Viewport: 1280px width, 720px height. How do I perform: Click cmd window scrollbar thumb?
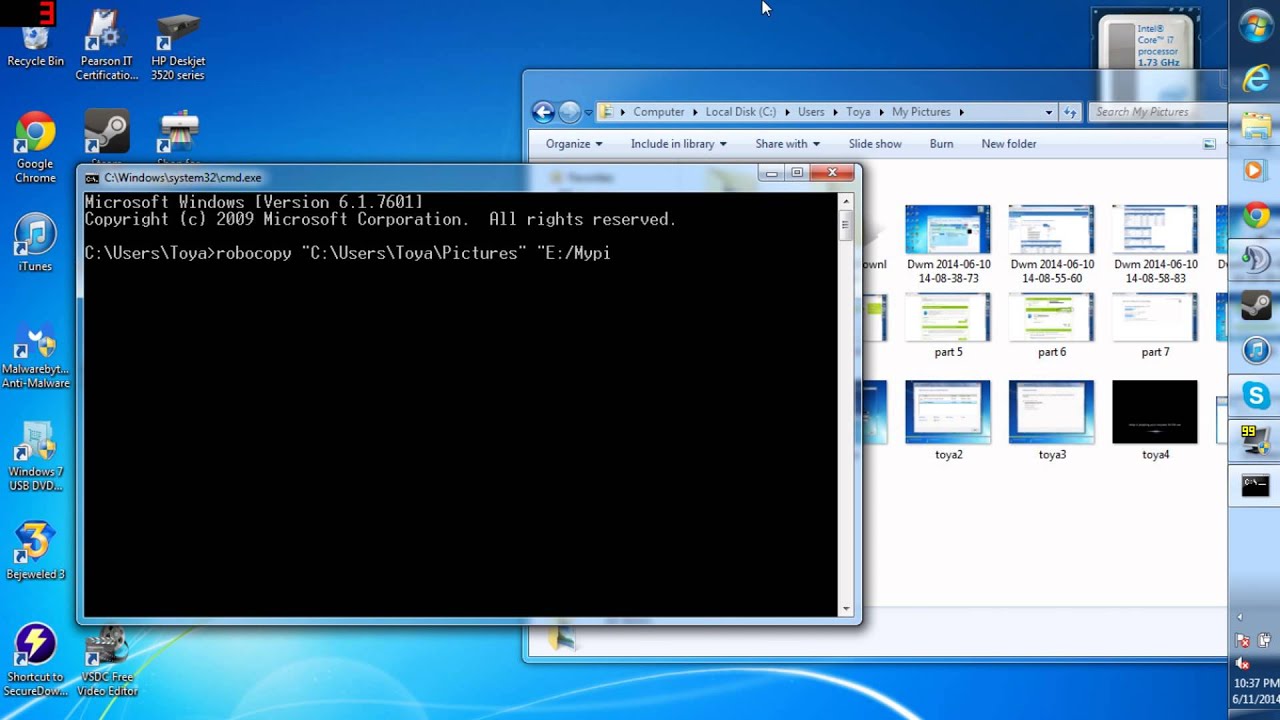(846, 224)
